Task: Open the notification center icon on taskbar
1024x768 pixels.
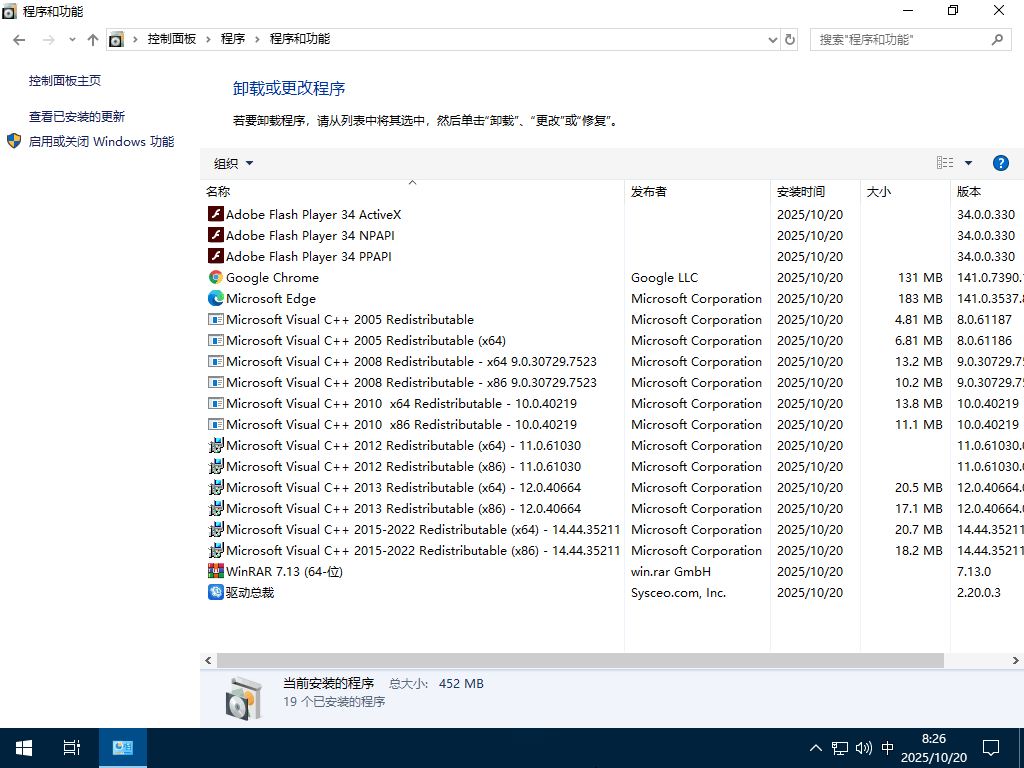Action: [x=991, y=747]
